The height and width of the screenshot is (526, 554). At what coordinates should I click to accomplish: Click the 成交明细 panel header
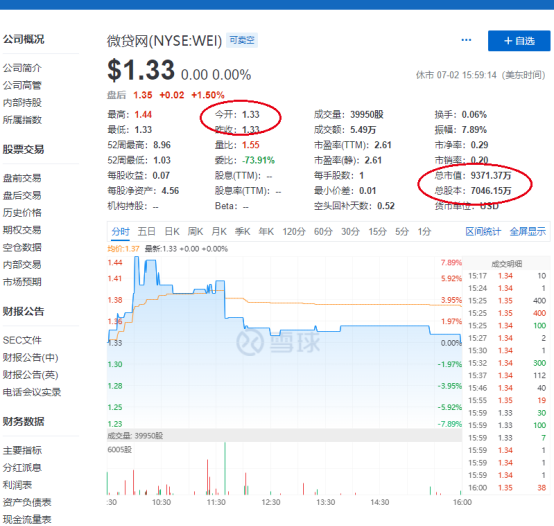pos(507,264)
